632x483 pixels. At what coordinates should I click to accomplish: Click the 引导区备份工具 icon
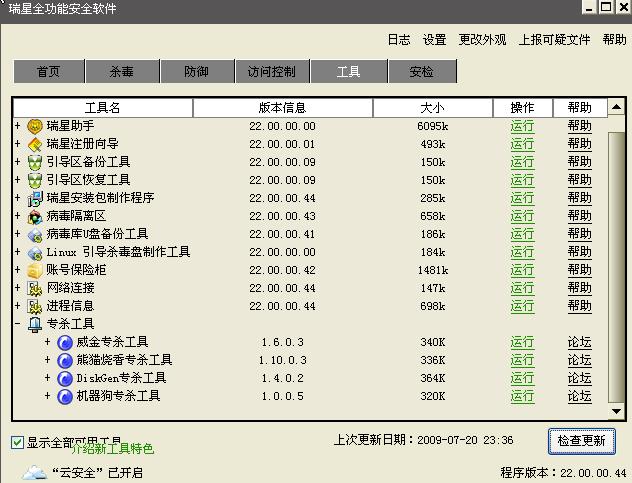pyautogui.click(x=35, y=162)
